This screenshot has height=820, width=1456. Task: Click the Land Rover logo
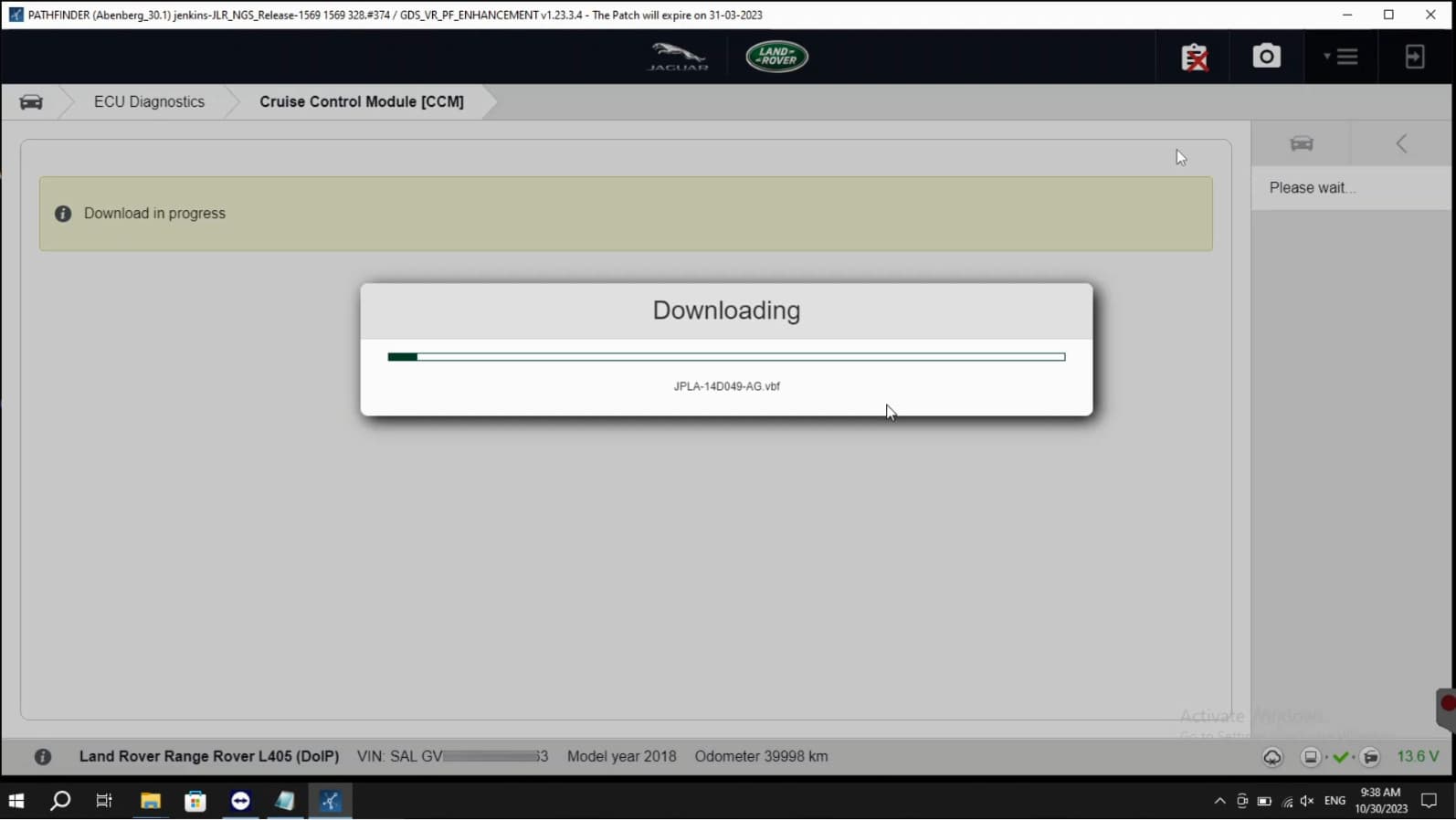(x=776, y=57)
